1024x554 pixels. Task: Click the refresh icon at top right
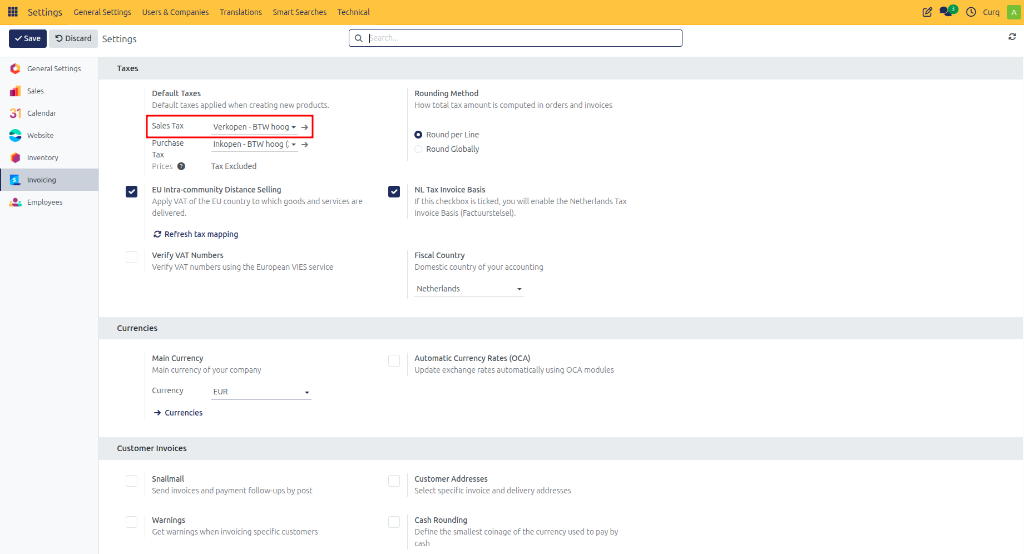click(x=1012, y=37)
